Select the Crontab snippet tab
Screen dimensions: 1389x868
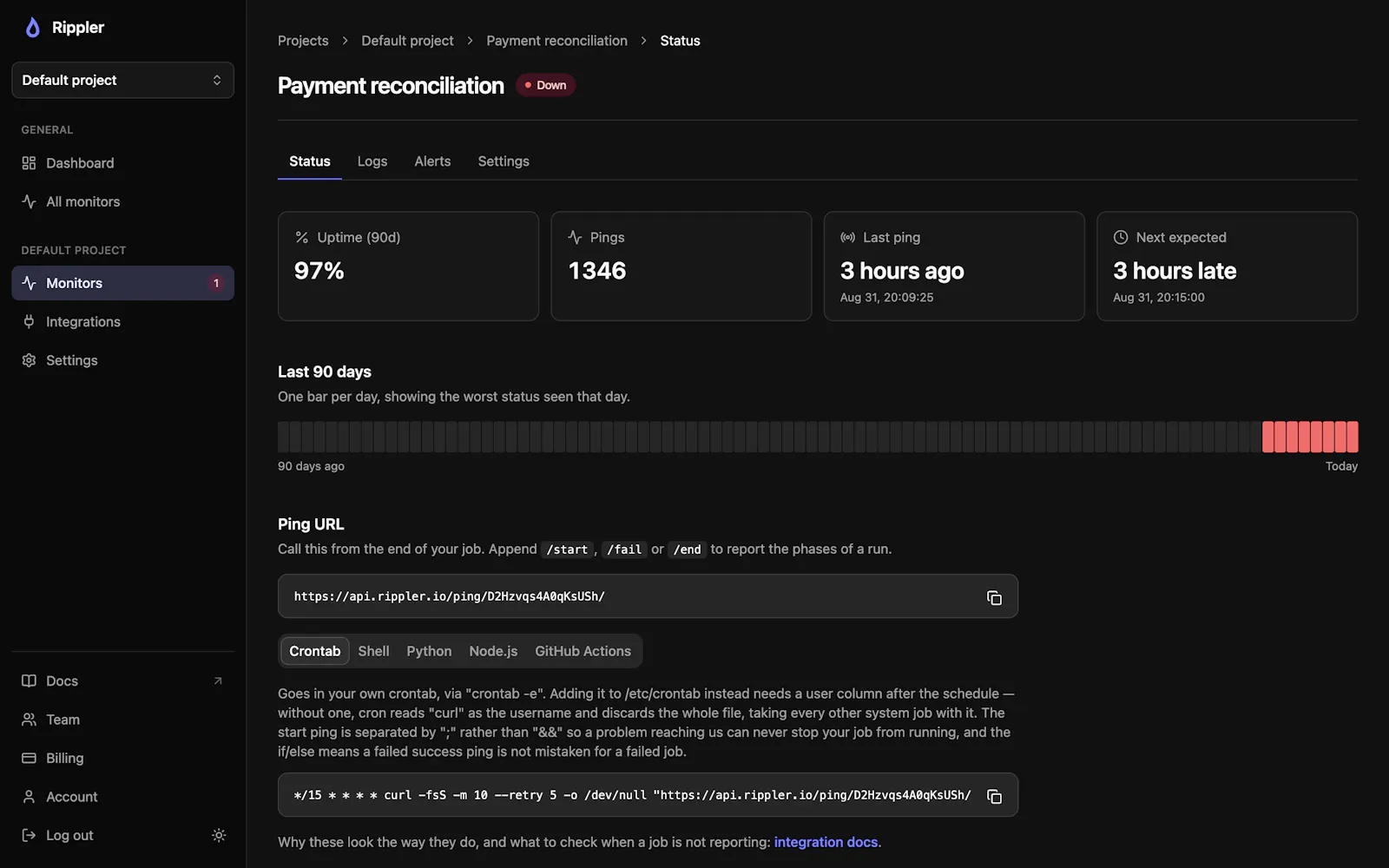pyautogui.click(x=315, y=651)
